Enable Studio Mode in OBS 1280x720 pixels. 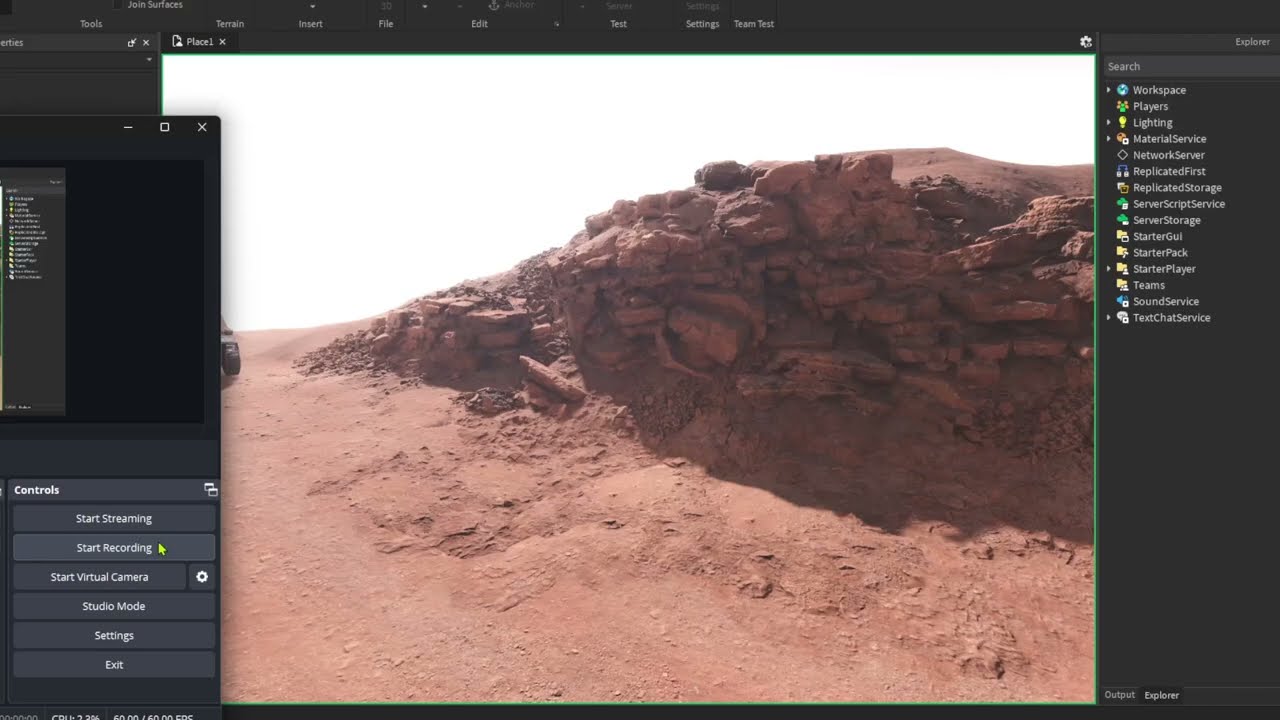point(114,606)
